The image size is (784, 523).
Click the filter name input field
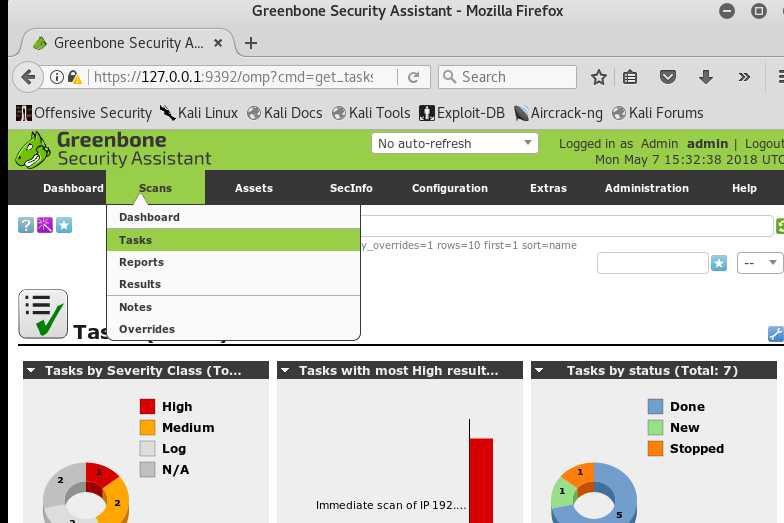(x=652, y=263)
